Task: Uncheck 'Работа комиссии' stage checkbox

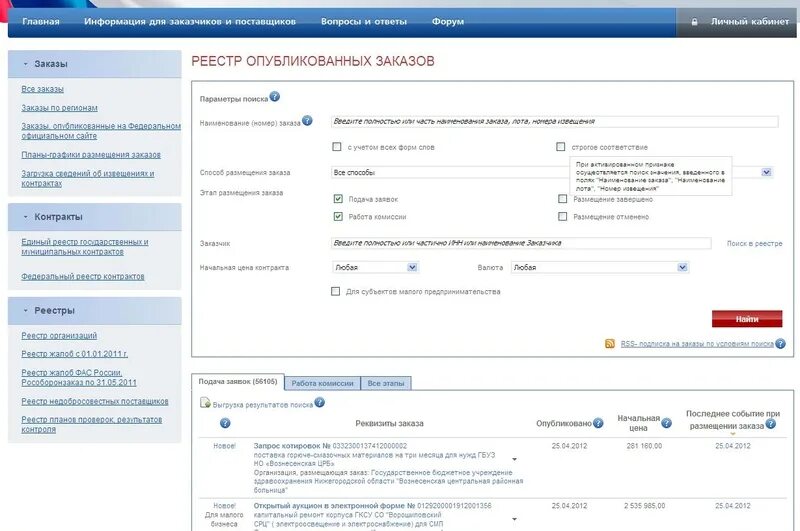Action: pos(338,216)
